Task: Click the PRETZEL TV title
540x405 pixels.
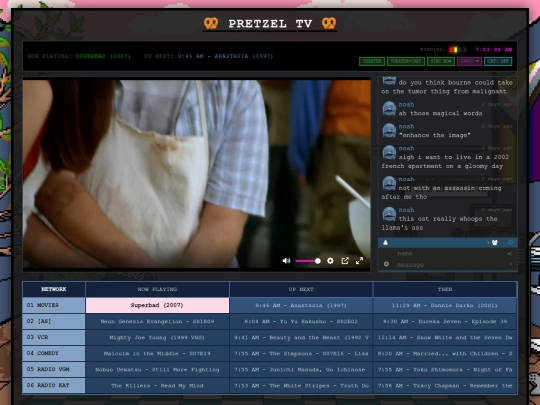Action: (270, 24)
